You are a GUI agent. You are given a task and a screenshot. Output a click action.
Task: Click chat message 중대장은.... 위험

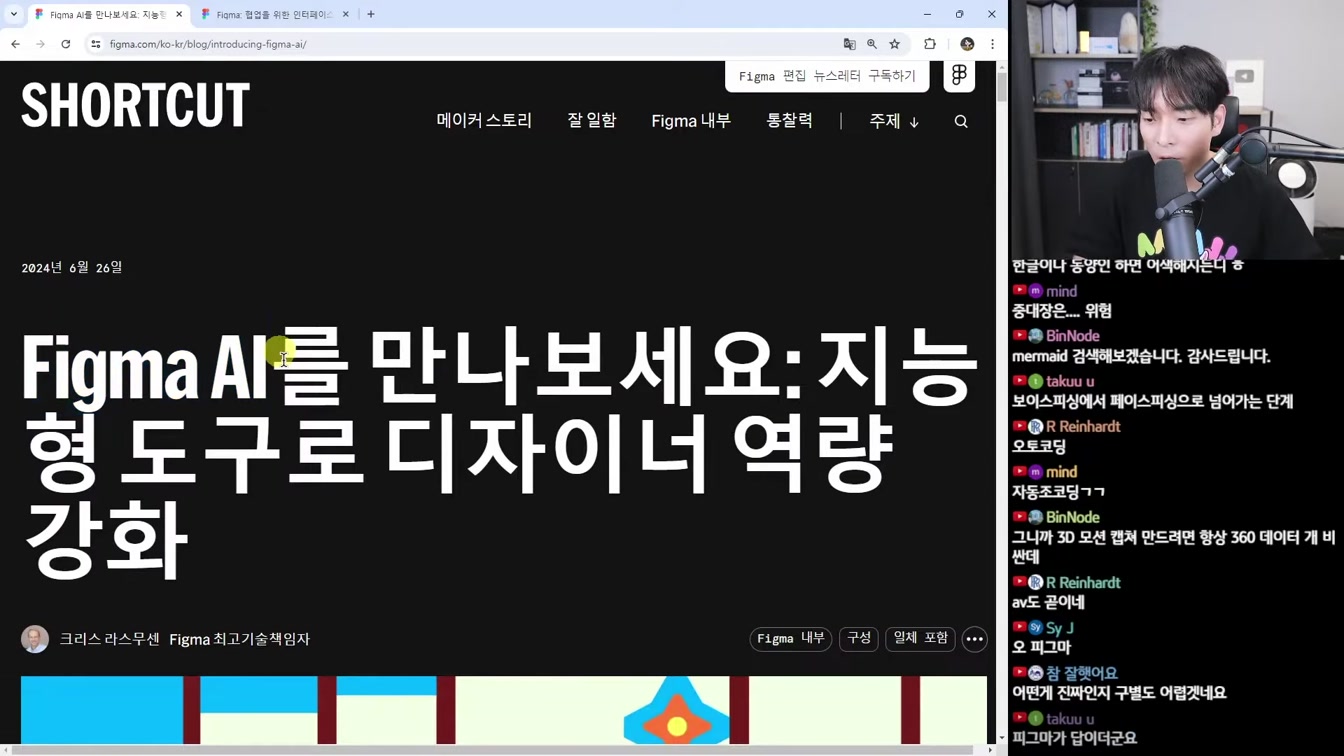[x=1062, y=311]
